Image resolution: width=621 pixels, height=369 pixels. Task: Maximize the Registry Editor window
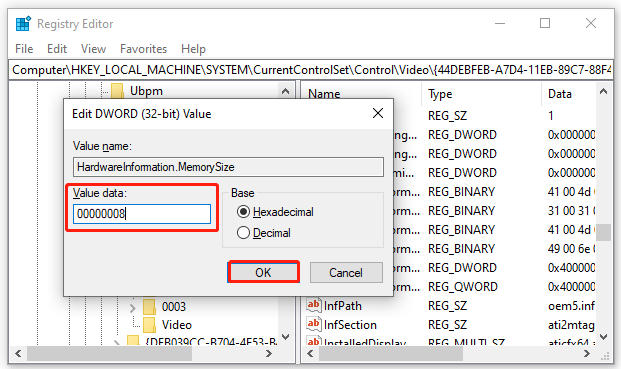coord(545,23)
